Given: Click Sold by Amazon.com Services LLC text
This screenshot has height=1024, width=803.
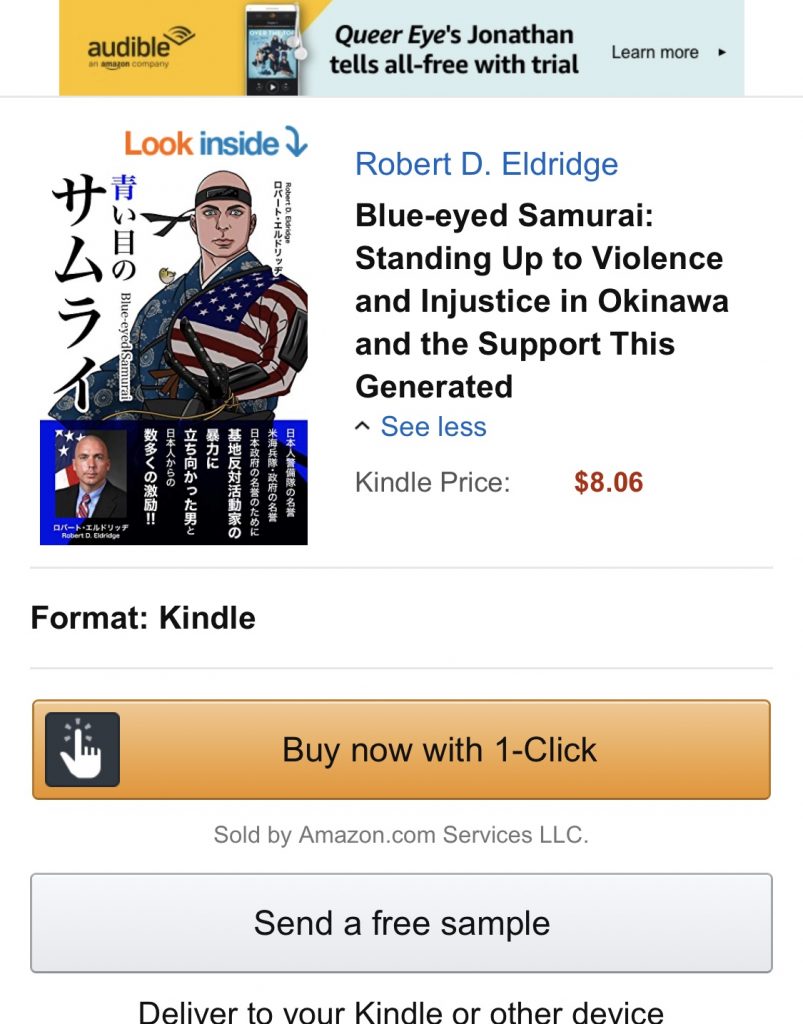Looking at the screenshot, I should coord(401,835).
